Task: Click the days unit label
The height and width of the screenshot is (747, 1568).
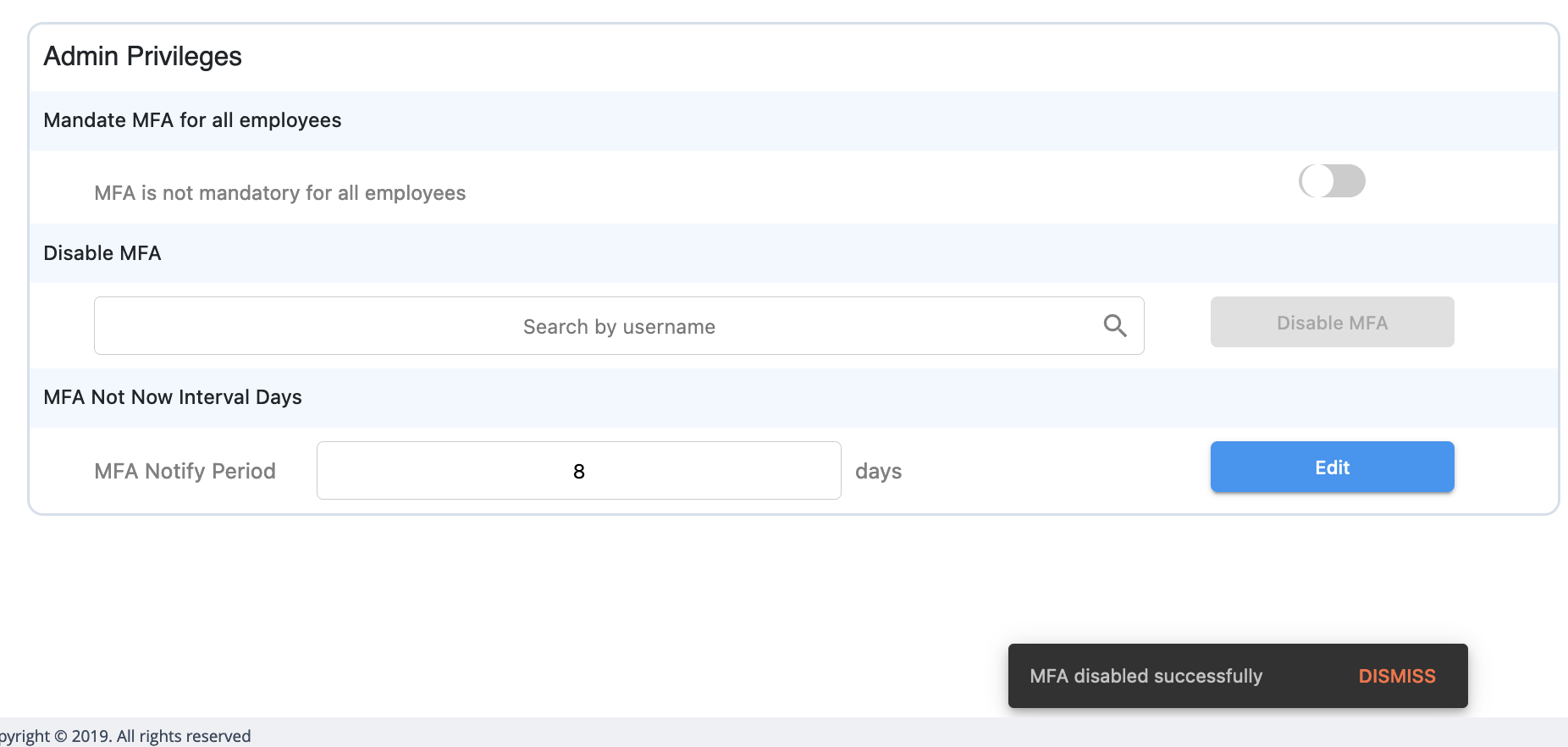Action: [x=878, y=471]
